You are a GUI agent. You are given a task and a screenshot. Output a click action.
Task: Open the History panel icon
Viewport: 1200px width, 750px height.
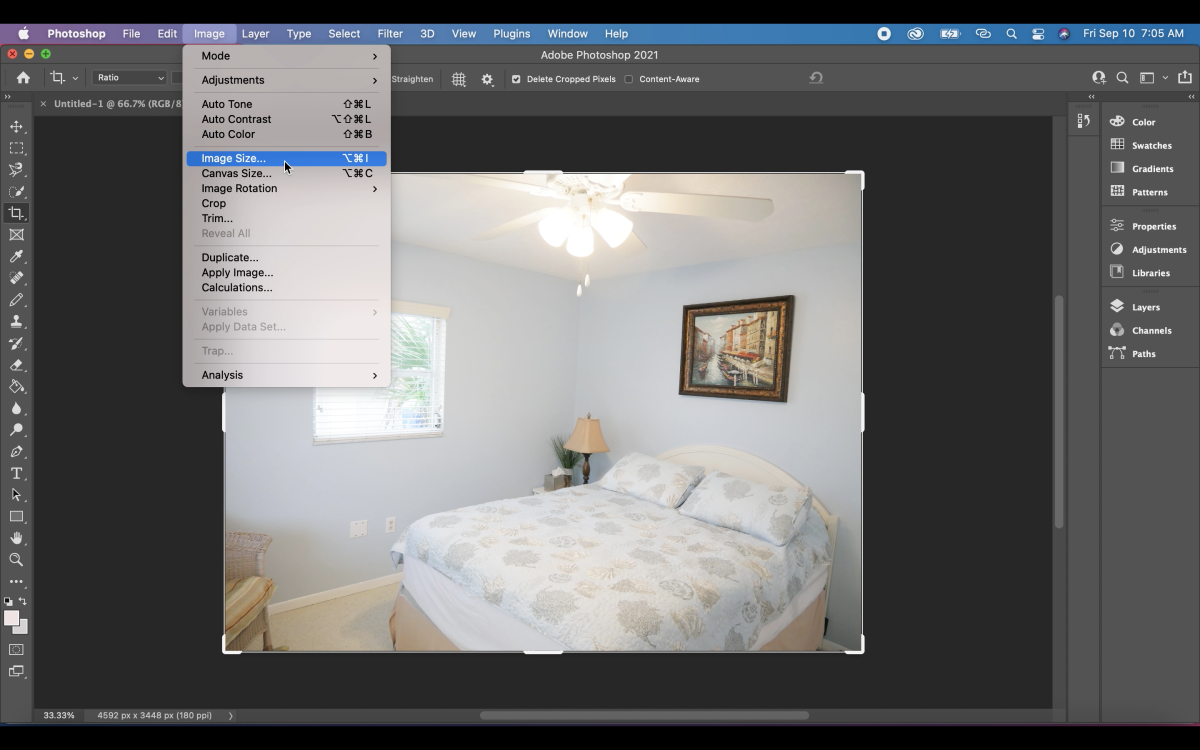[1084, 121]
